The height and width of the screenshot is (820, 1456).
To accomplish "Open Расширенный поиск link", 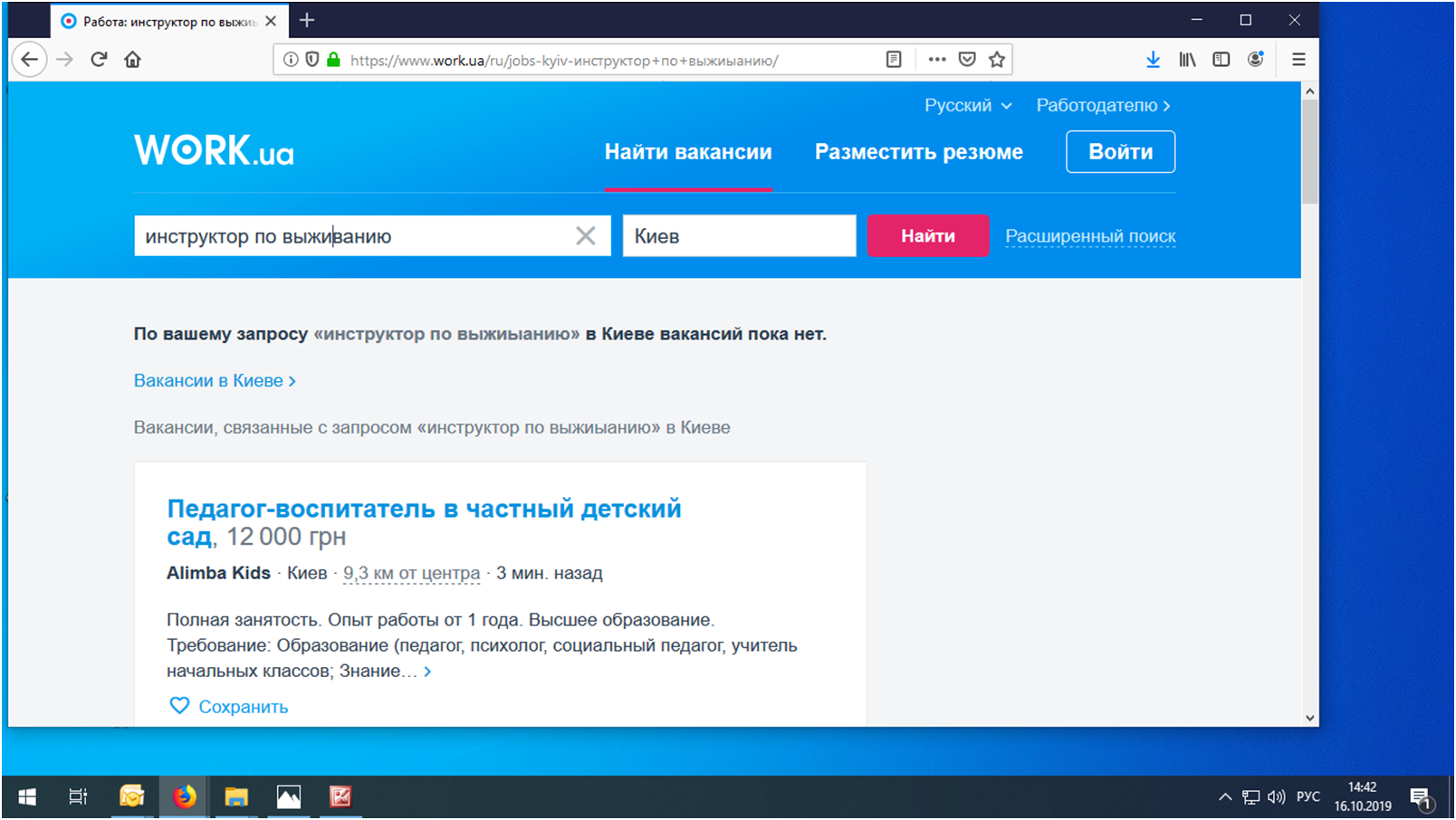I will point(1090,236).
